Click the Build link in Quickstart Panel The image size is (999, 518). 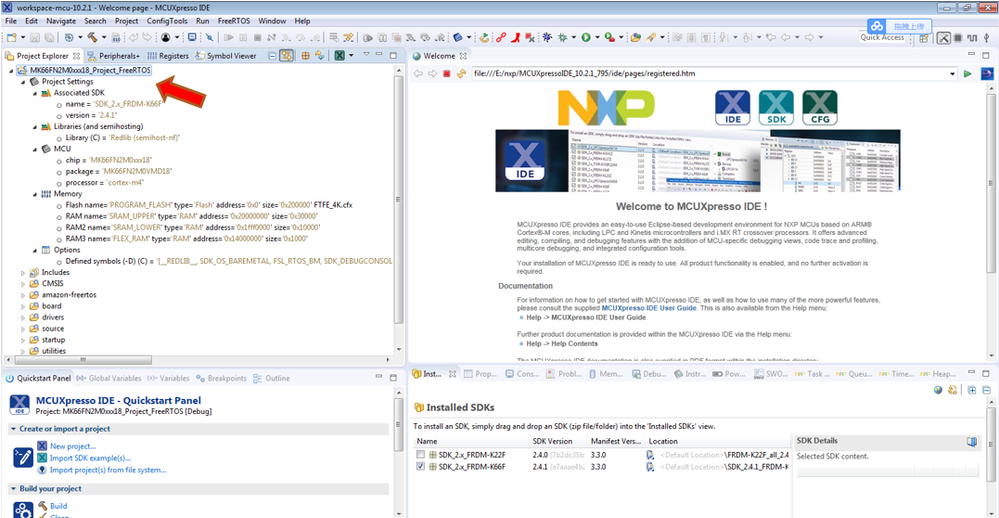(59, 506)
